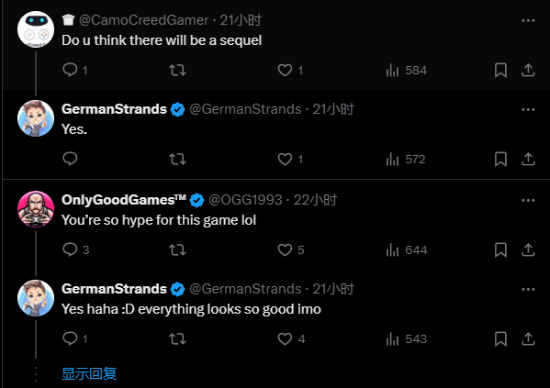Retweet the 'Do u think there will be a sequel' tweet
This screenshot has width=550, height=388.
coord(177,70)
